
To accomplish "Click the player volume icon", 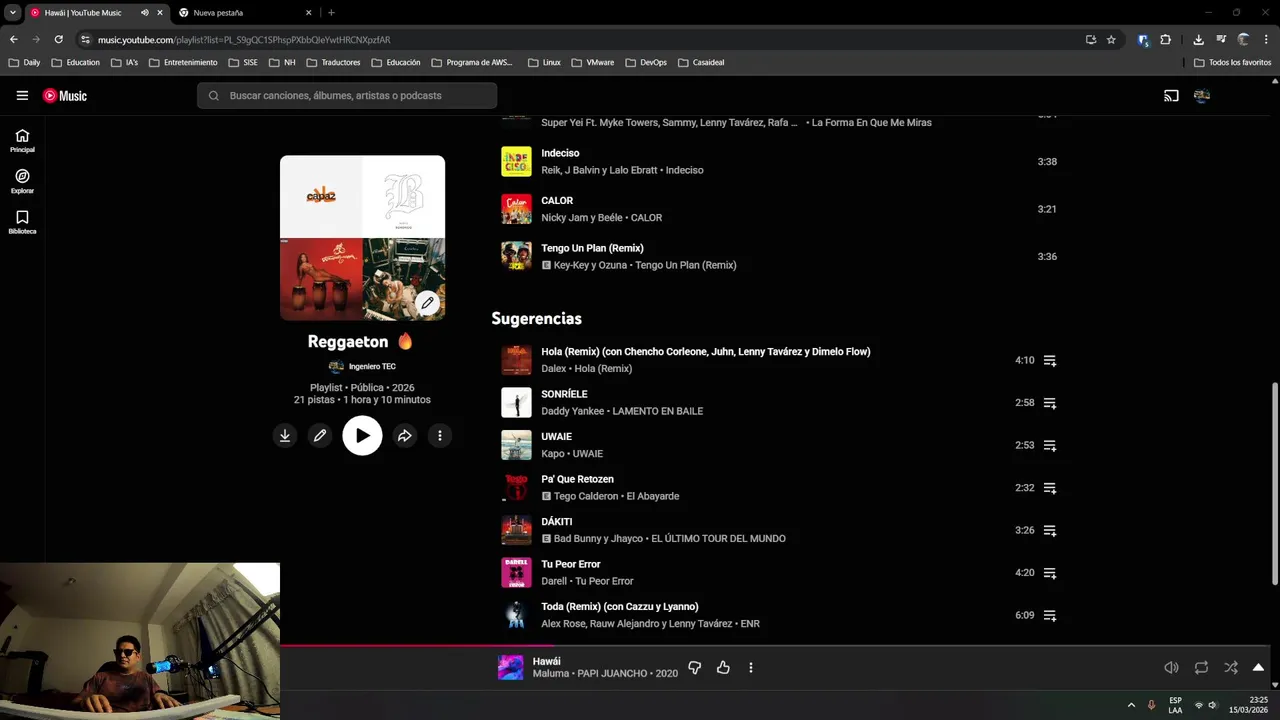I will point(1171,667).
